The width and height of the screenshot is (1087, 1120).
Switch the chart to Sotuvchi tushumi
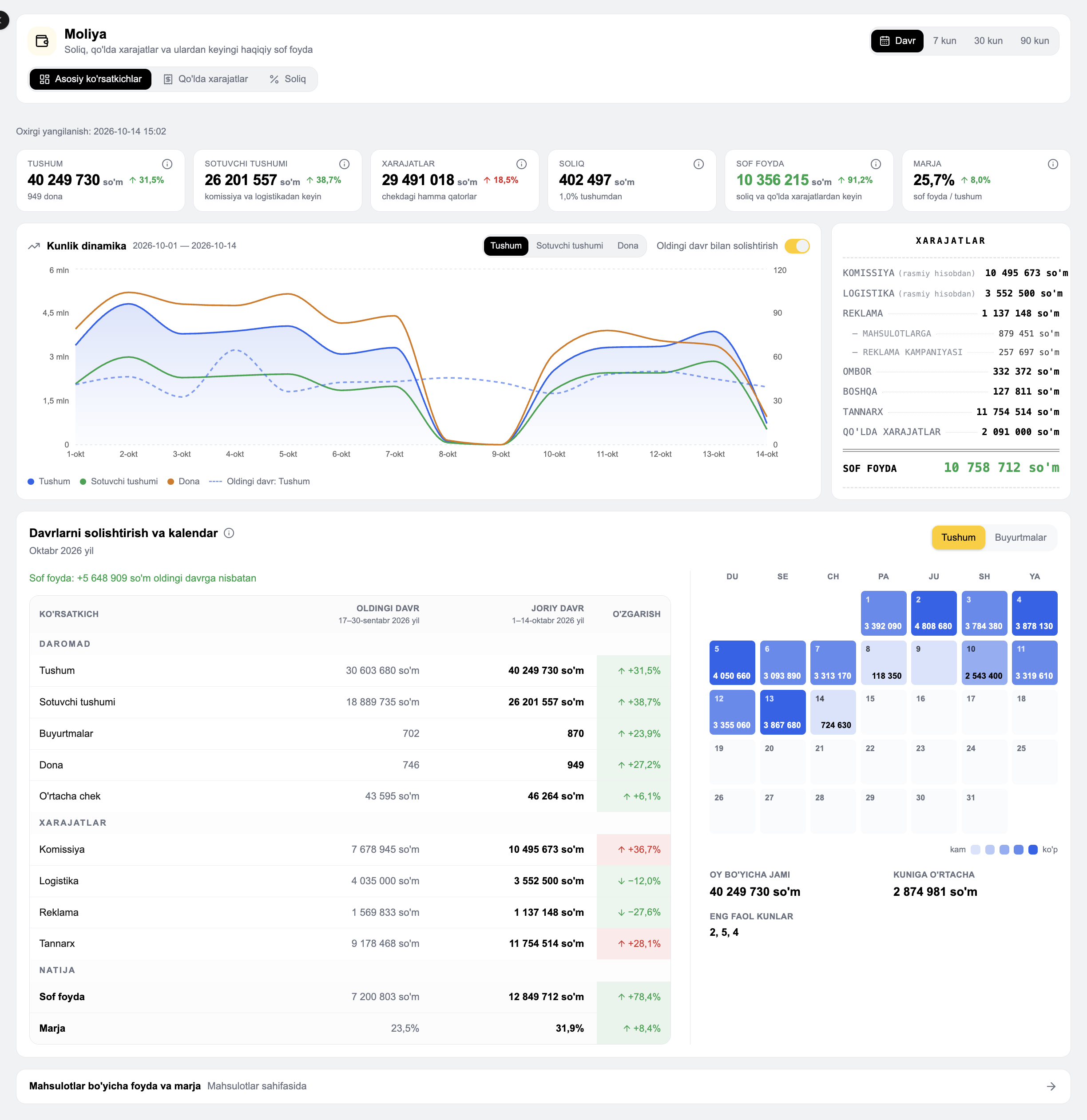569,246
